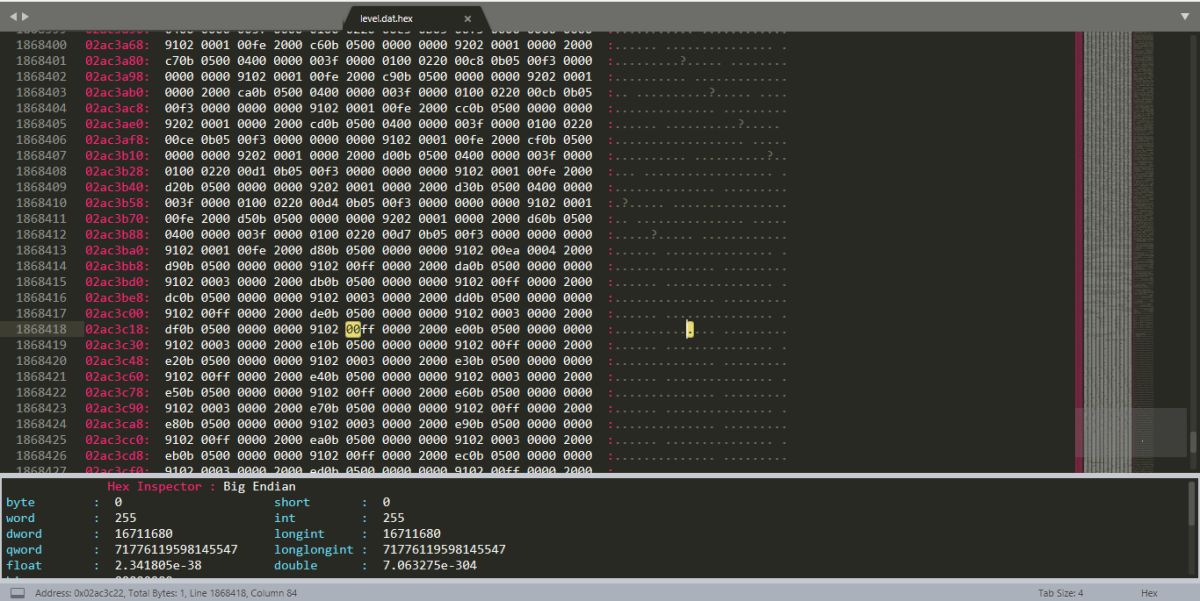The width and height of the screenshot is (1200, 601).
Task: Select the highlighted 00 byte in hex
Action: pyautogui.click(x=352, y=329)
